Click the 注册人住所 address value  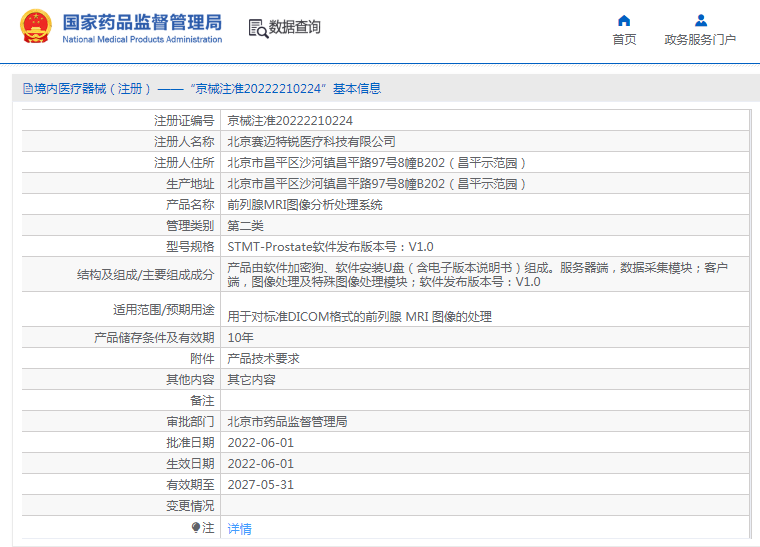point(377,163)
